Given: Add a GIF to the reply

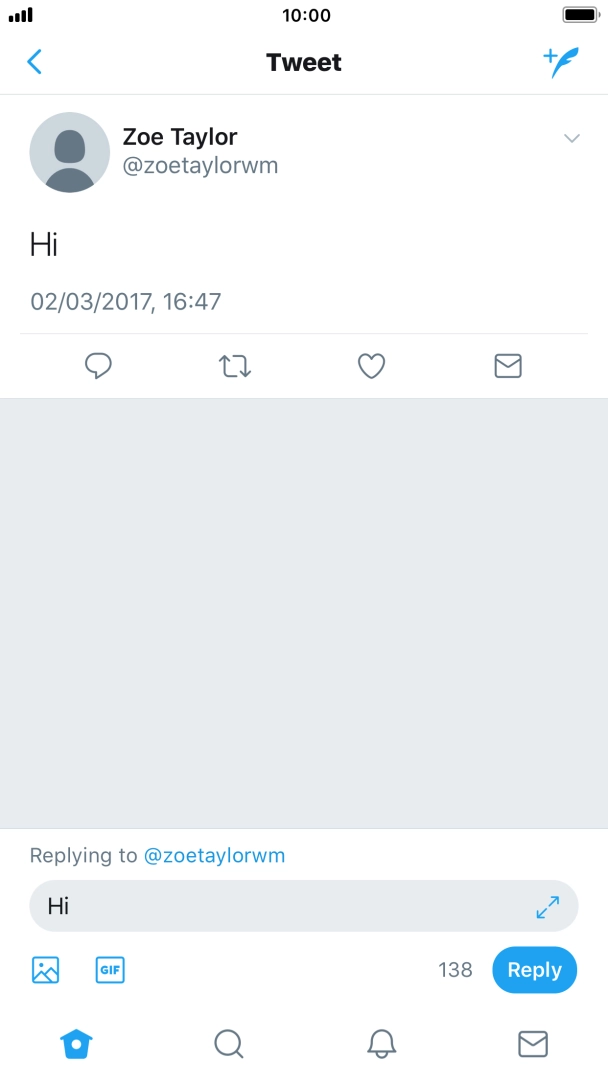Looking at the screenshot, I should pos(109,969).
